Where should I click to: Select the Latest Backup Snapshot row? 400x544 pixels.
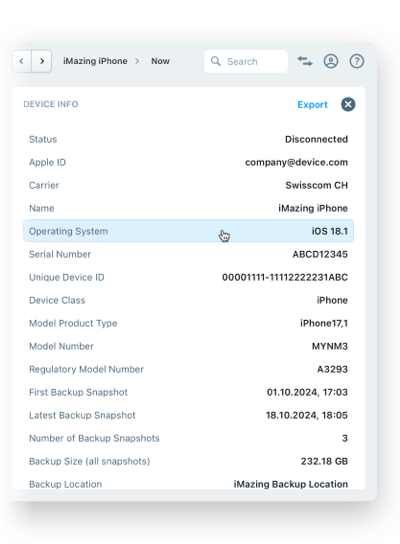188,415
